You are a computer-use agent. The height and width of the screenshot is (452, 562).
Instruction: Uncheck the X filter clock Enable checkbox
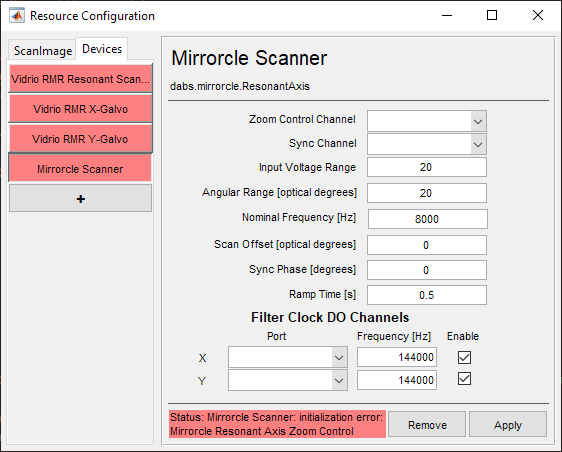click(464, 357)
